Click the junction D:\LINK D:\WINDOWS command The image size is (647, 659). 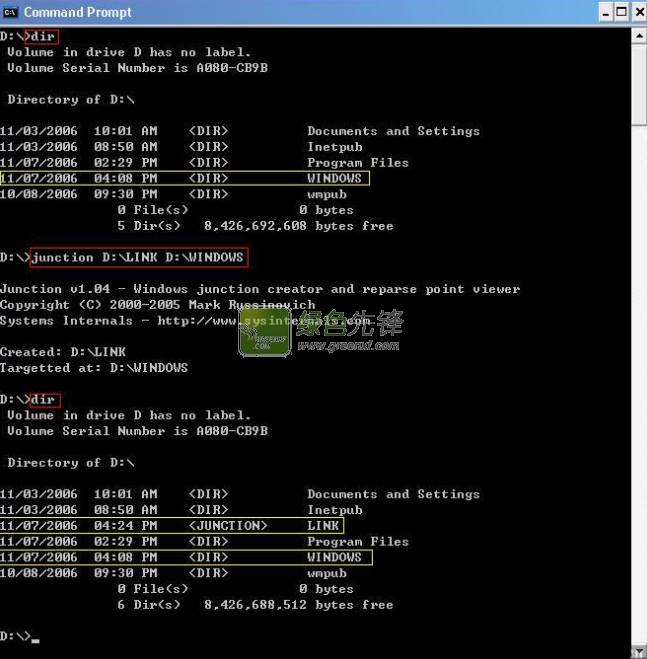click(138, 257)
